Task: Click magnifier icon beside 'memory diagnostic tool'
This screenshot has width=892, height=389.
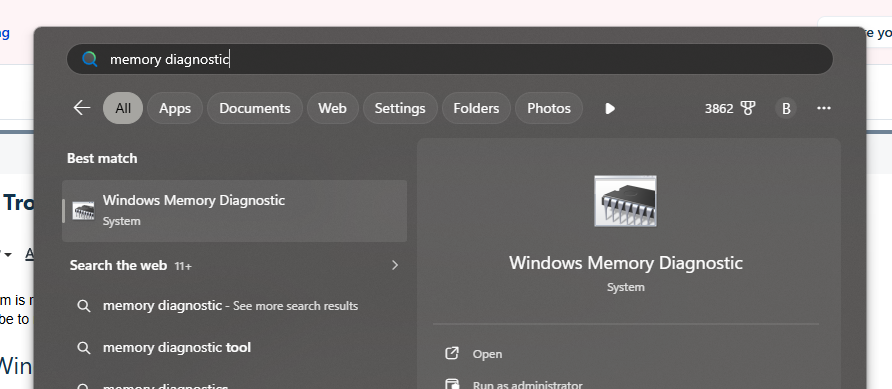Action: (x=84, y=347)
